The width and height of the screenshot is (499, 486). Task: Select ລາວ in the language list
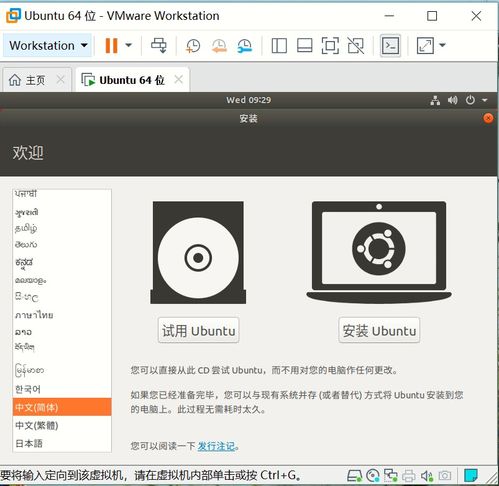(62, 332)
